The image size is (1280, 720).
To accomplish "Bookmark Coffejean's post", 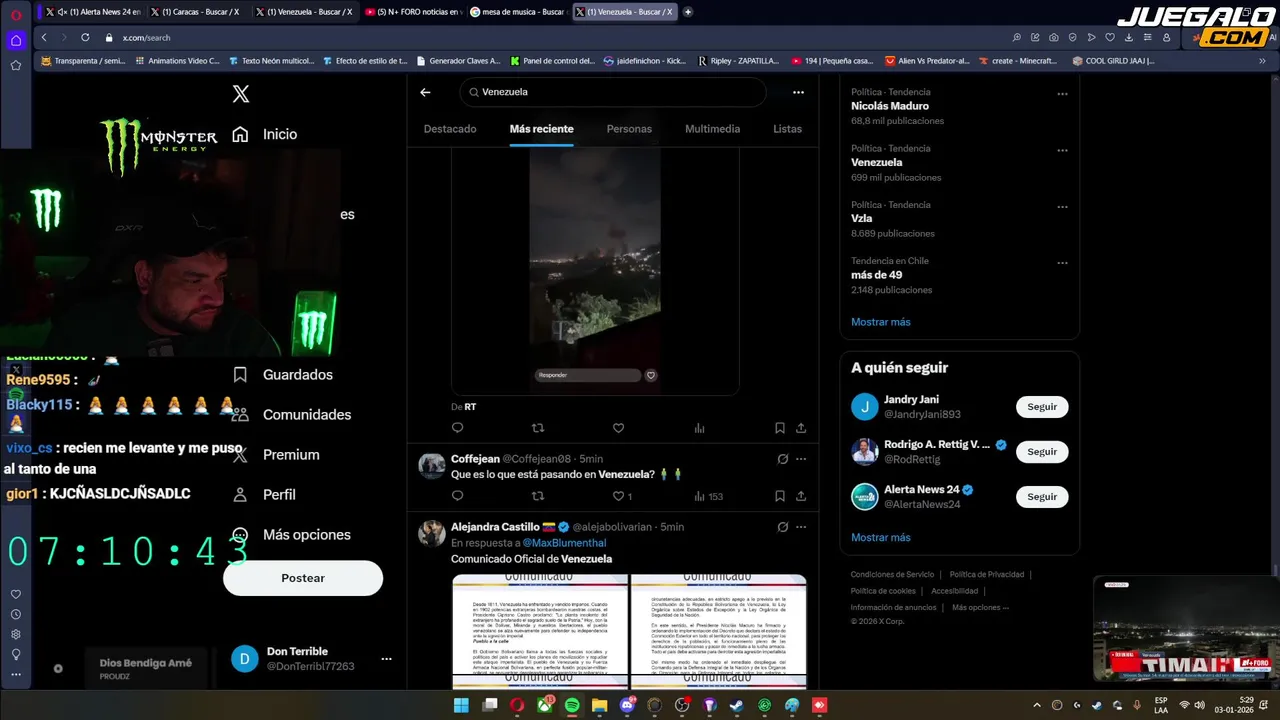I will point(779,496).
